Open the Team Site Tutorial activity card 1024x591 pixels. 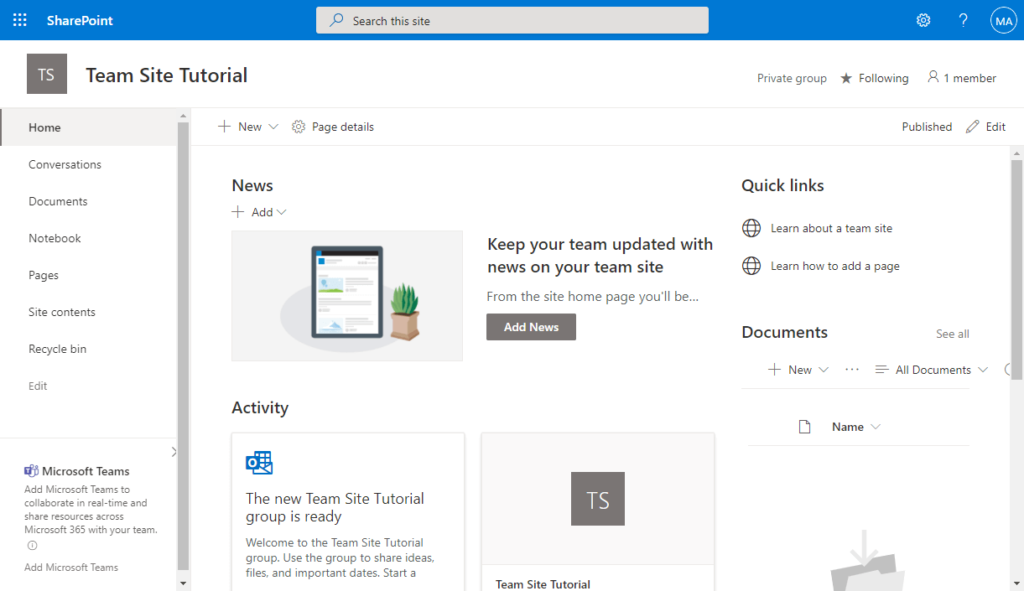598,512
